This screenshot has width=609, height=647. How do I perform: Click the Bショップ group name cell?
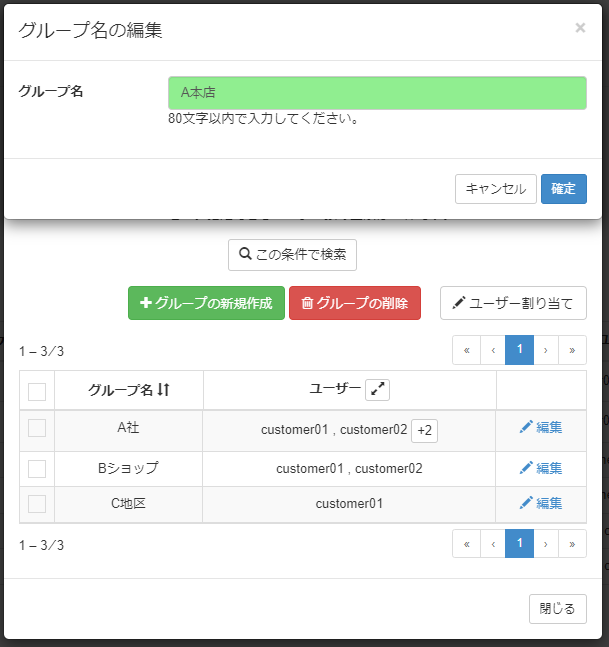coord(128,468)
